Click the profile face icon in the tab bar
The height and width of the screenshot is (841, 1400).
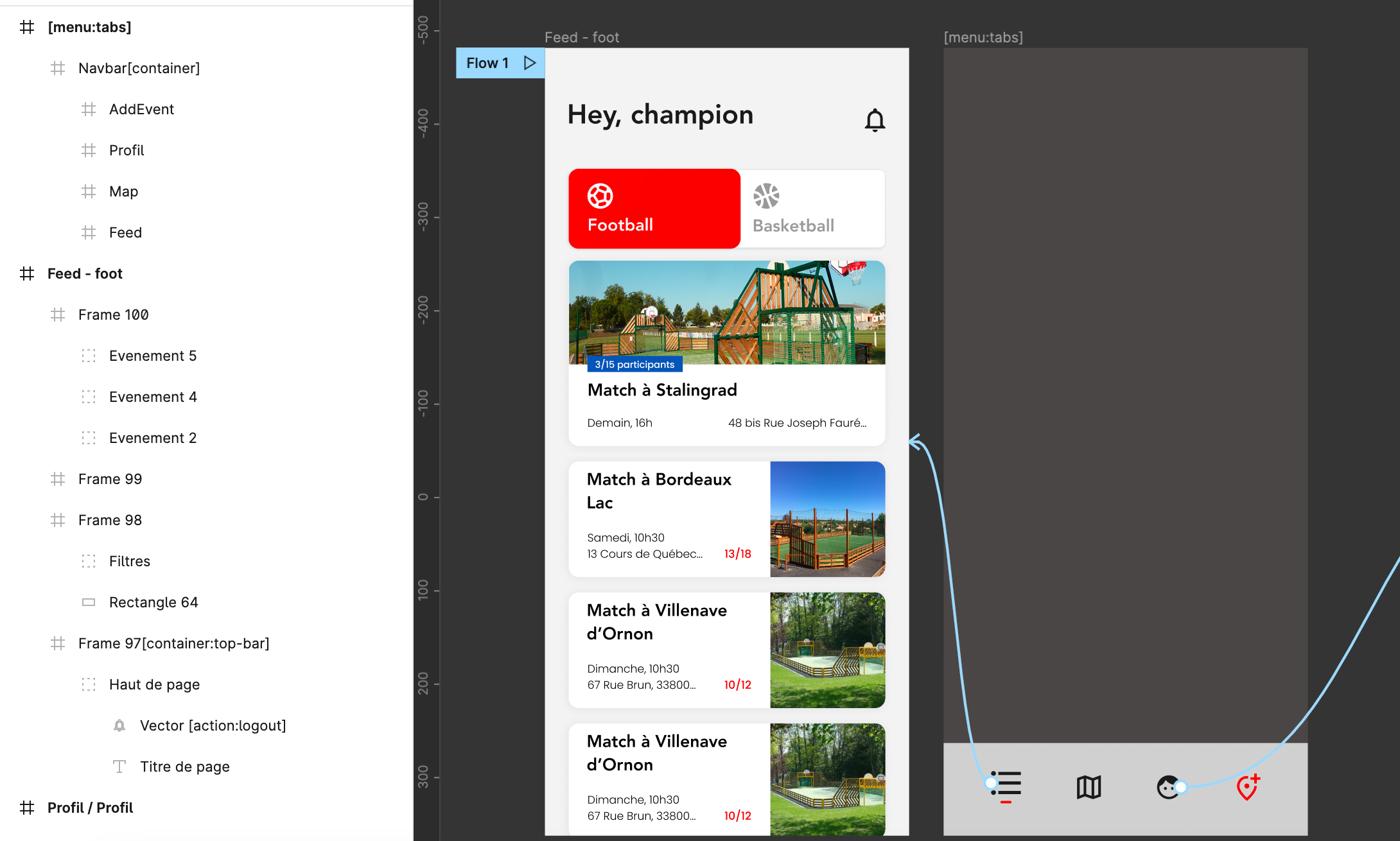pos(1169,787)
